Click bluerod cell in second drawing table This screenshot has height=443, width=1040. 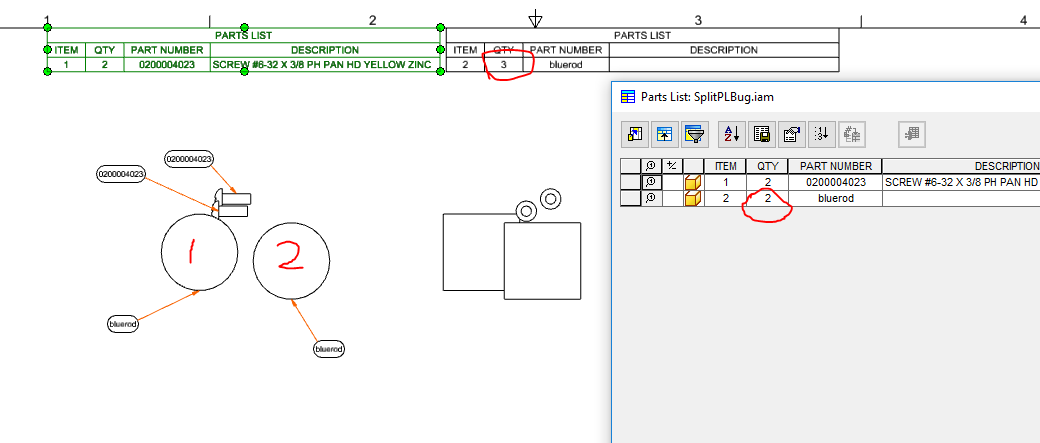point(566,65)
